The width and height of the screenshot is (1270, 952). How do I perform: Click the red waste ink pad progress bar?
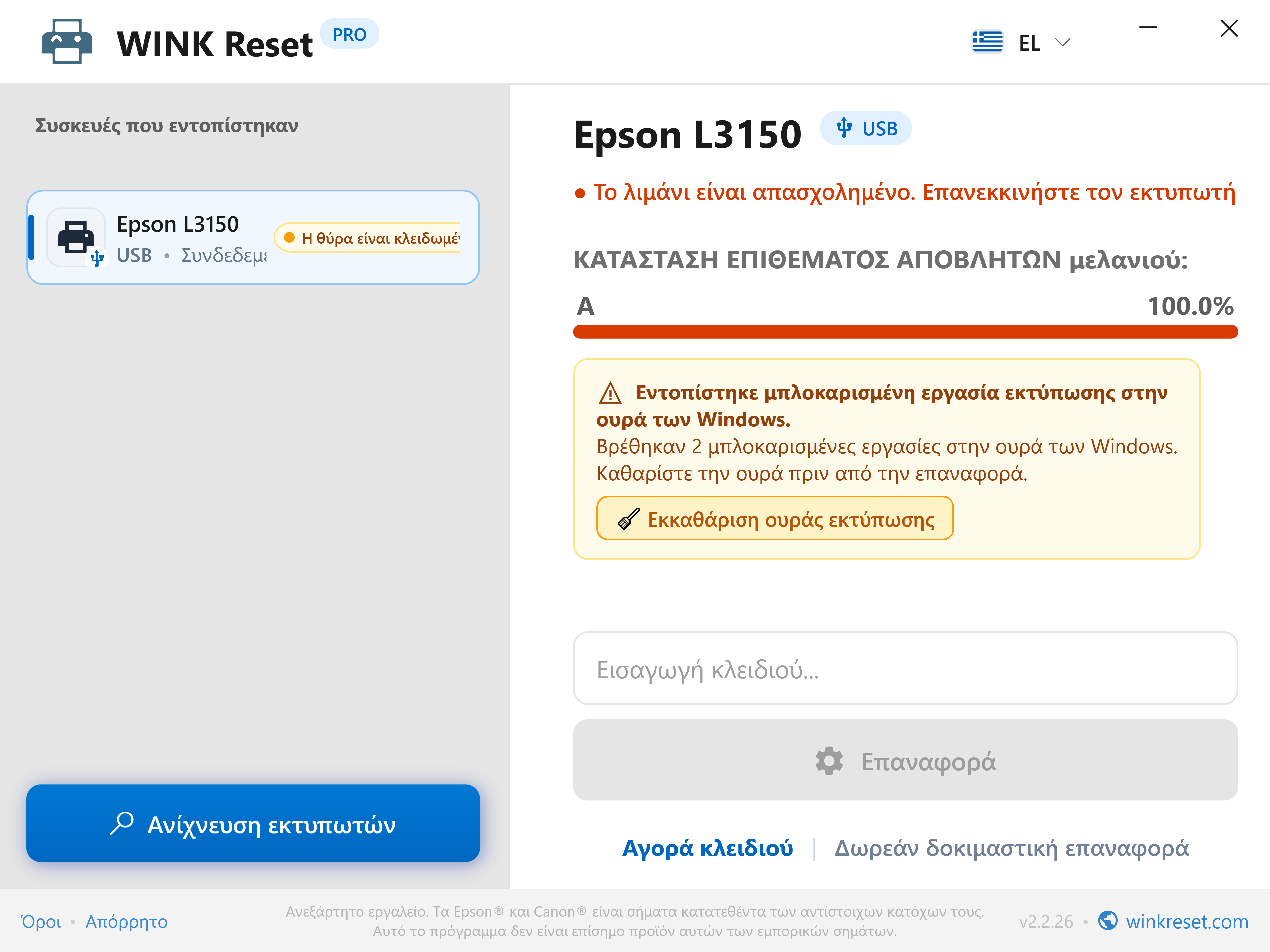pos(906,332)
